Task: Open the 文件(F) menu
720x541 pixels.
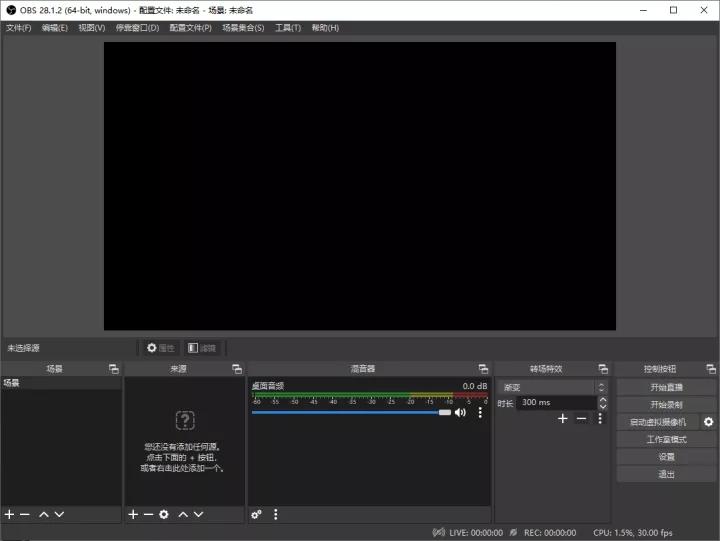Action: pos(18,28)
